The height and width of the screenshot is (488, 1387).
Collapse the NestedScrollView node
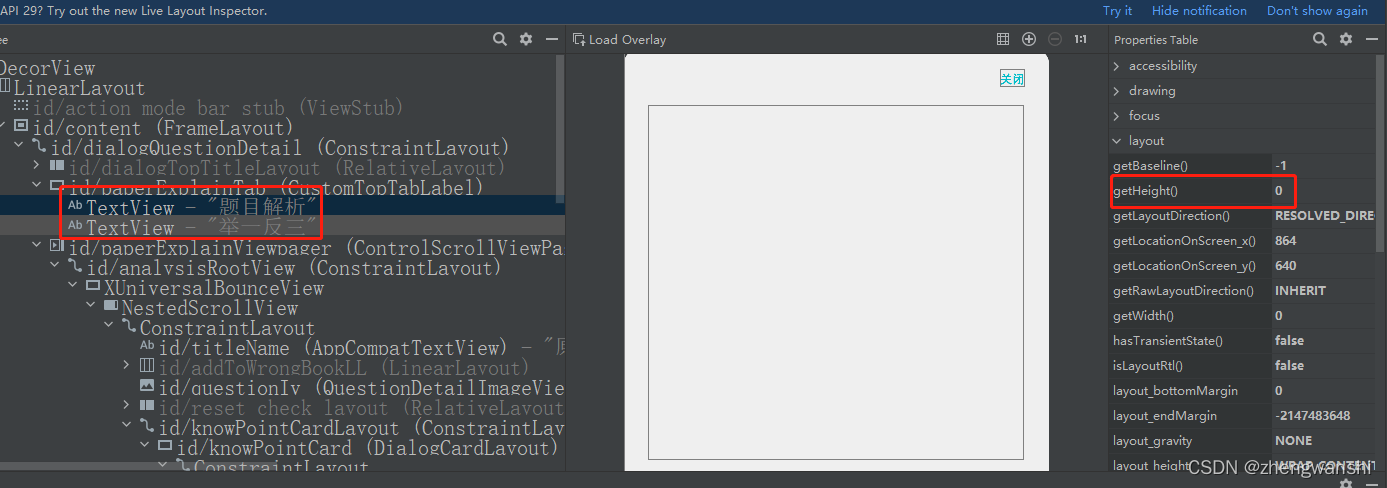point(92,307)
